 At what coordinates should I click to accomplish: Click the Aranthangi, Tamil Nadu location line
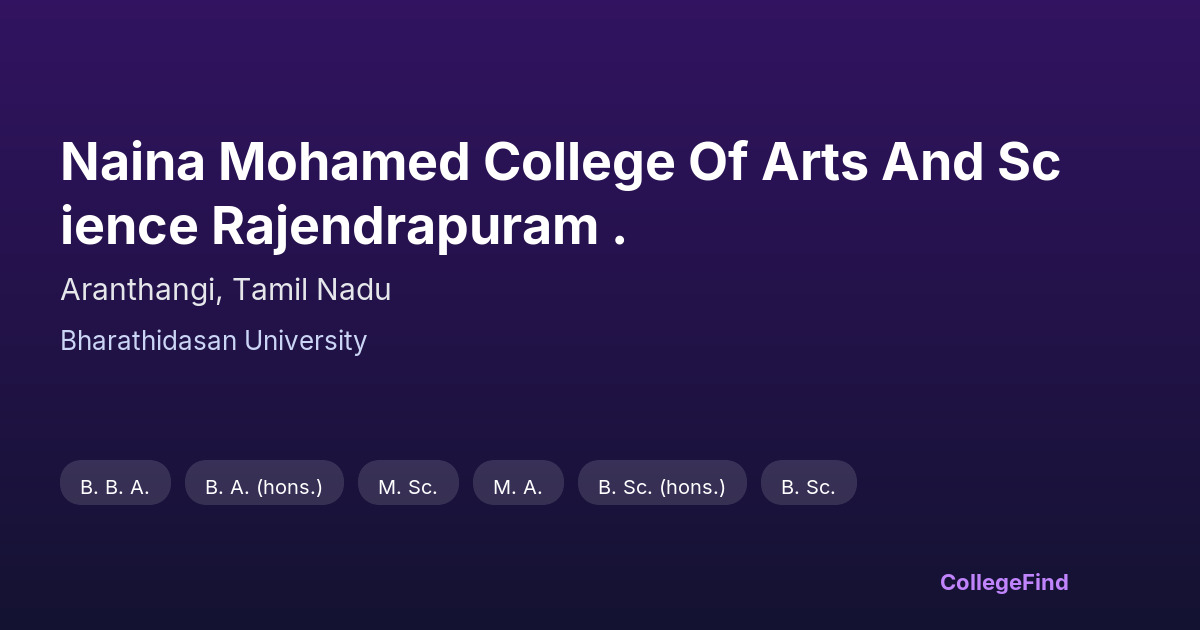[x=225, y=290]
